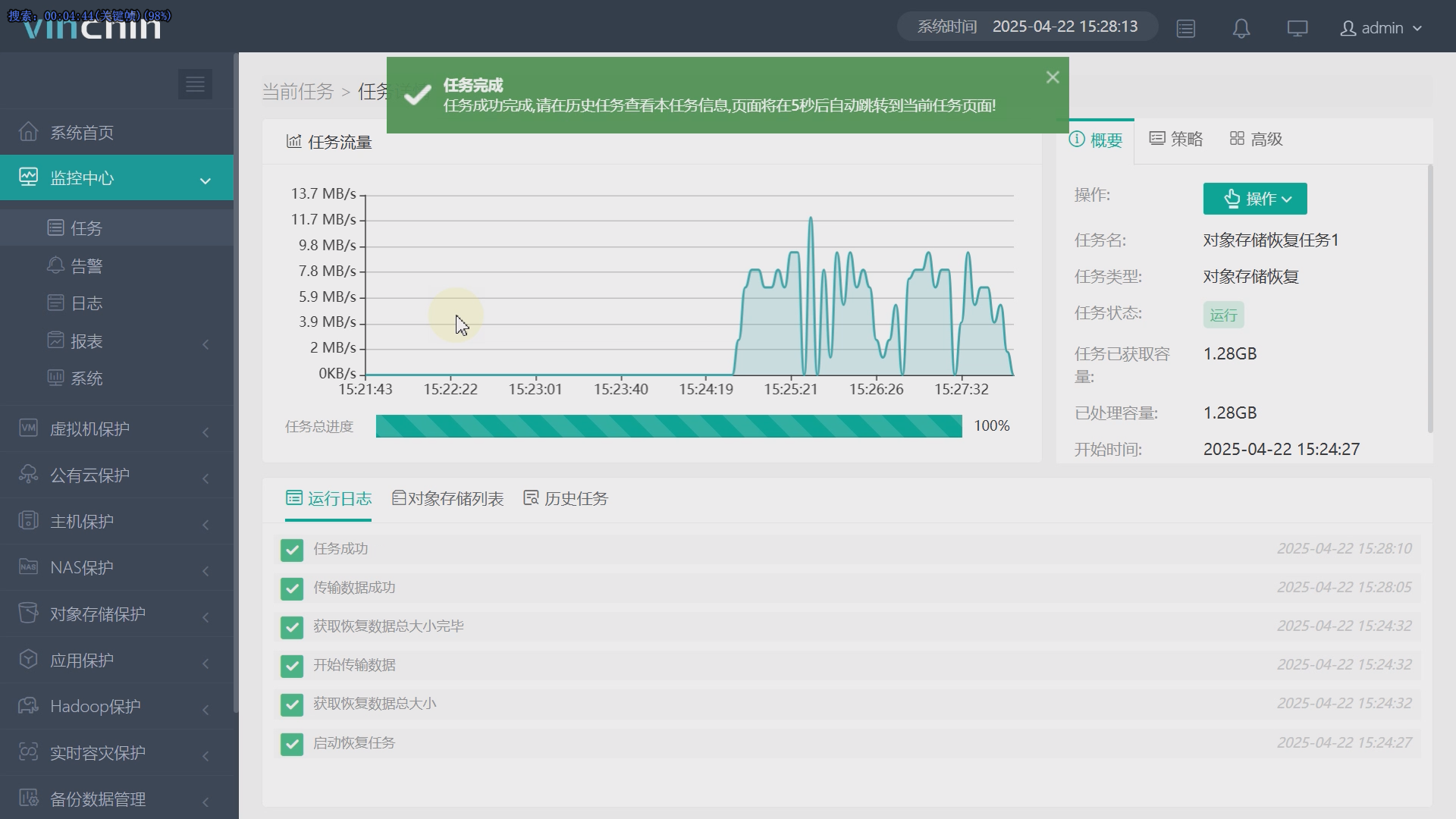This screenshot has height=819, width=1456.
Task: Click the 系统首页 home icon
Action: tap(28, 132)
